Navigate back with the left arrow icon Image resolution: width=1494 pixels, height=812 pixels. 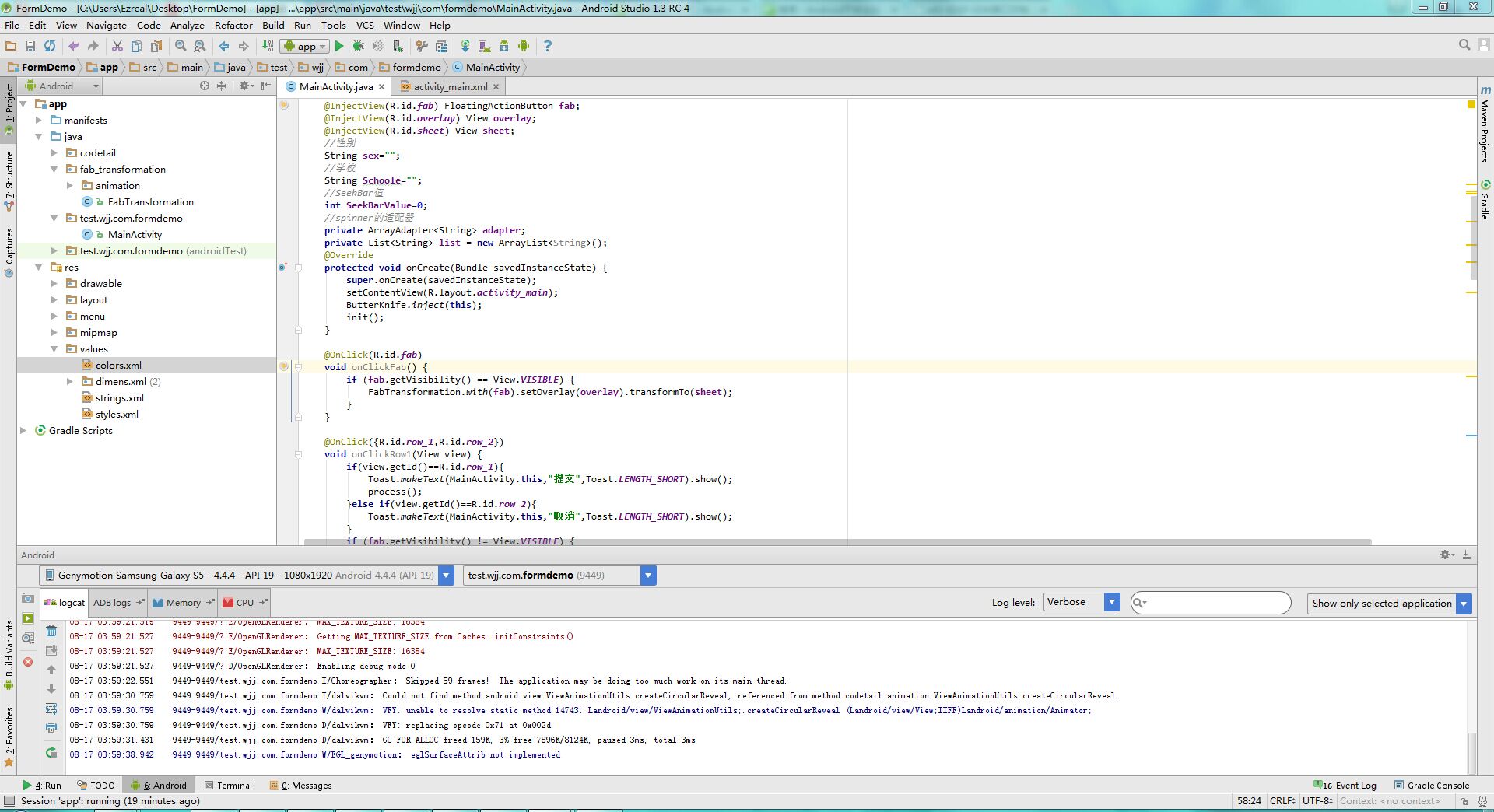click(224, 46)
